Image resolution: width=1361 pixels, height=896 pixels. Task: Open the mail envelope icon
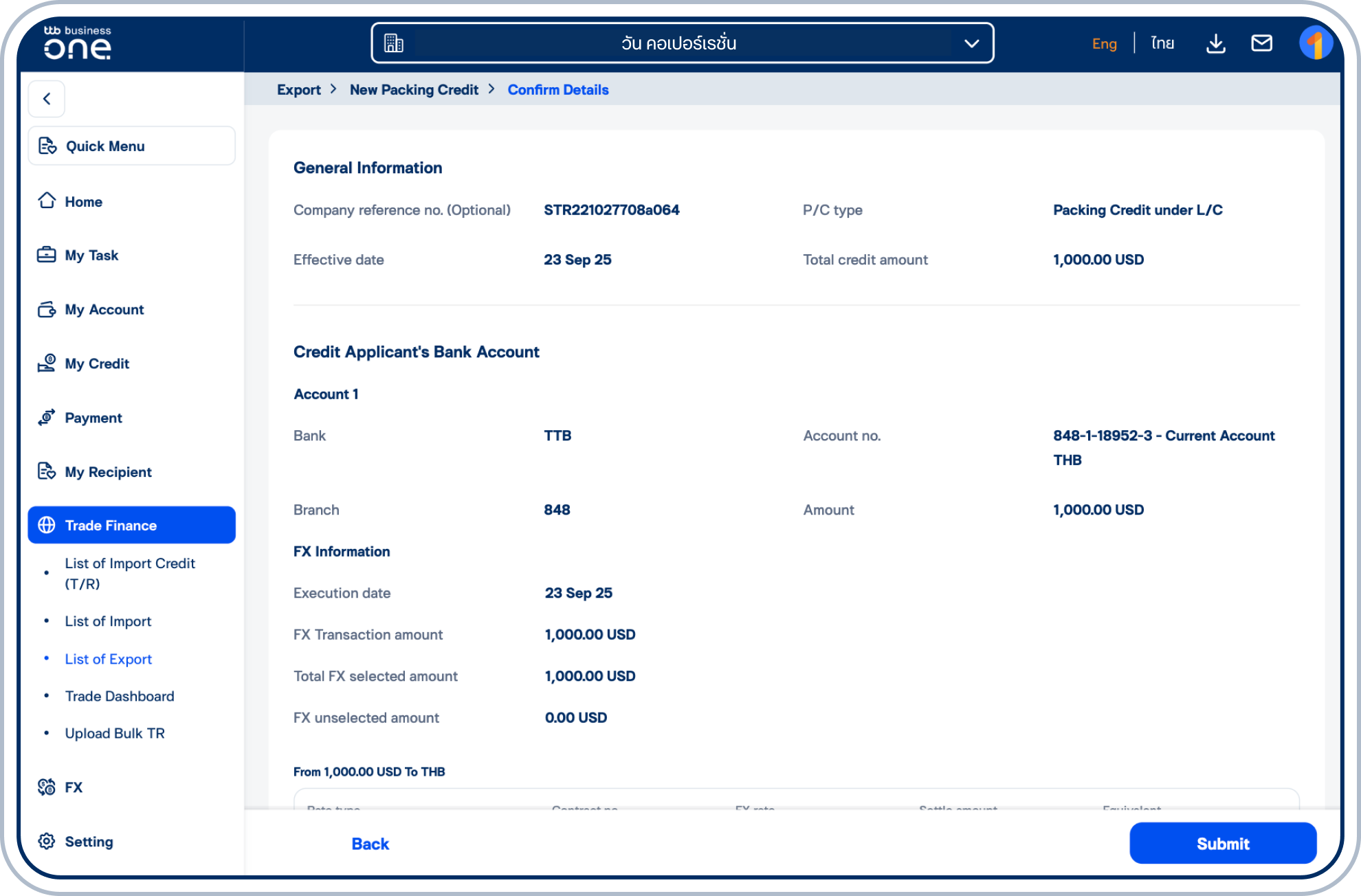point(1261,43)
